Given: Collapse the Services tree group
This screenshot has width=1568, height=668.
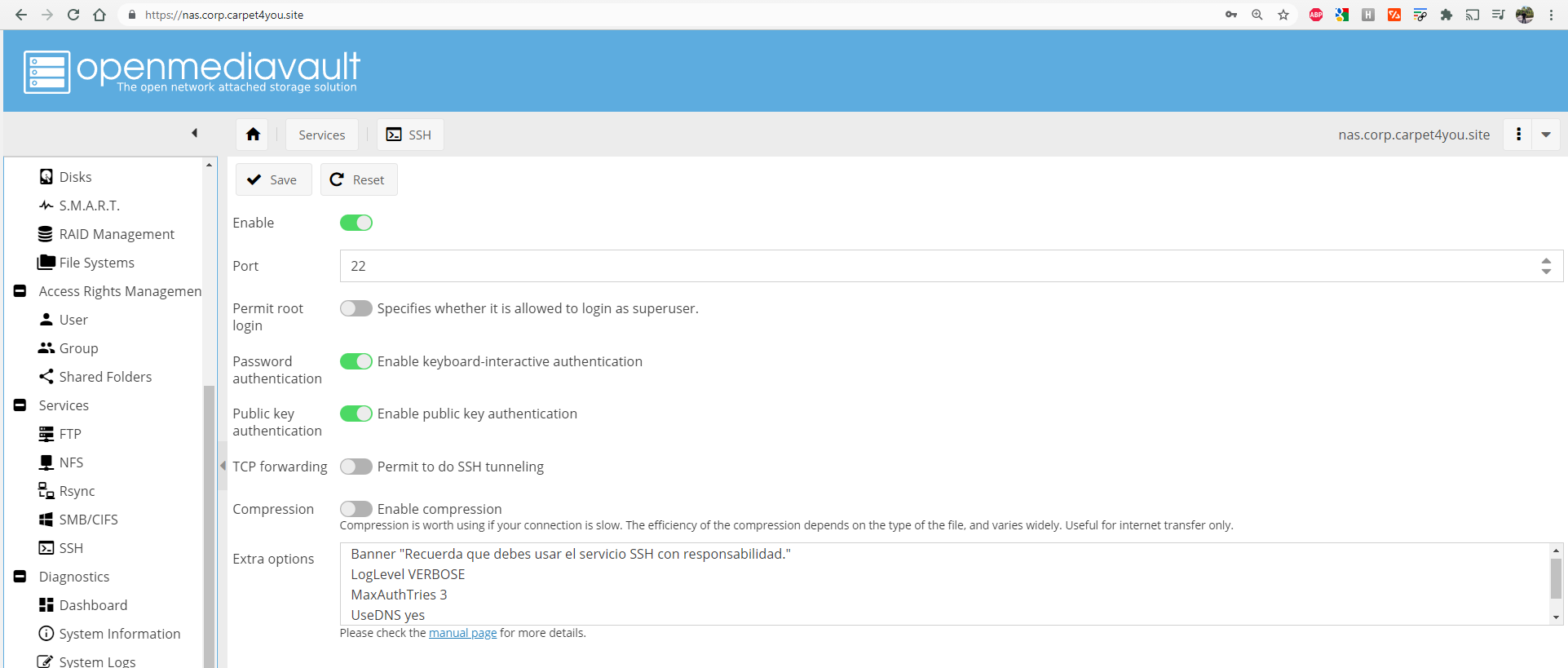Looking at the screenshot, I should point(20,405).
